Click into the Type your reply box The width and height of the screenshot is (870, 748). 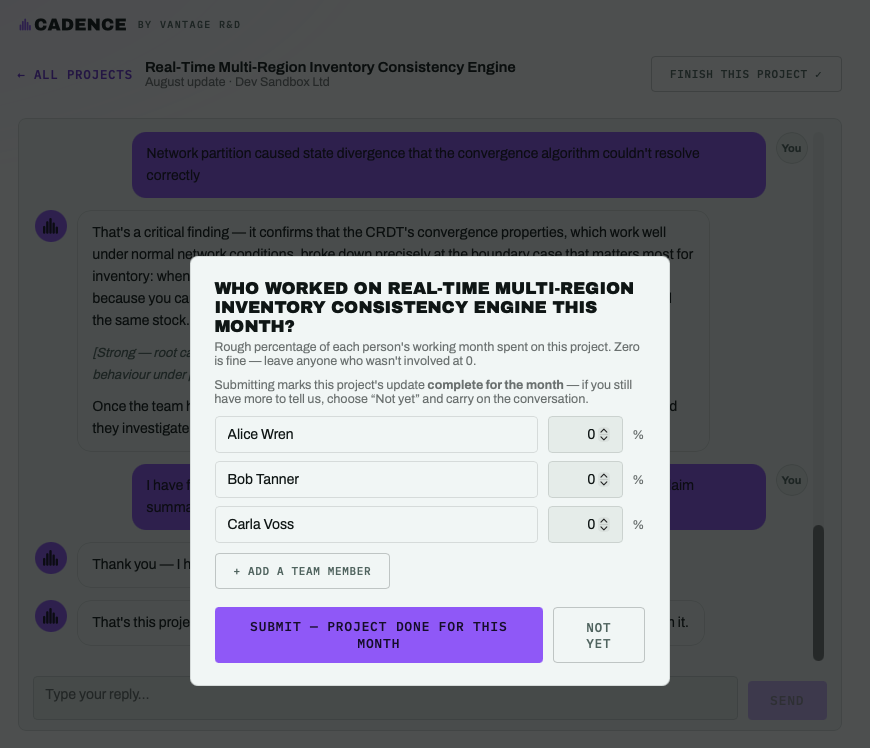[386, 698]
